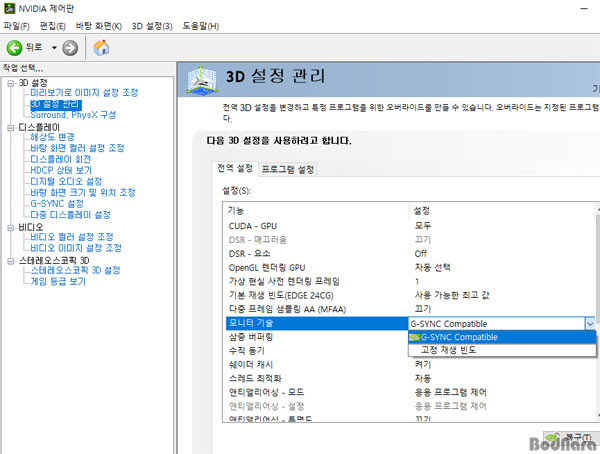Image resolution: width=600 pixels, height=454 pixels.
Task: Open 해상도 변경 page
Action: click(x=52, y=137)
